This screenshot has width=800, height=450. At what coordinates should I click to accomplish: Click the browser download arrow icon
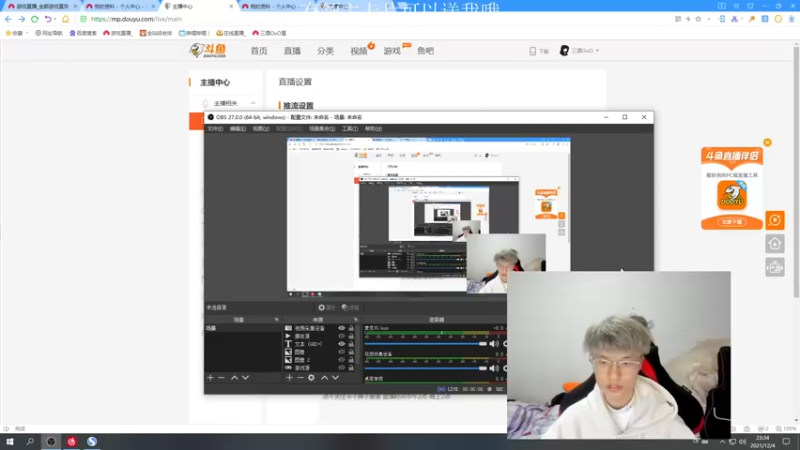[791, 19]
